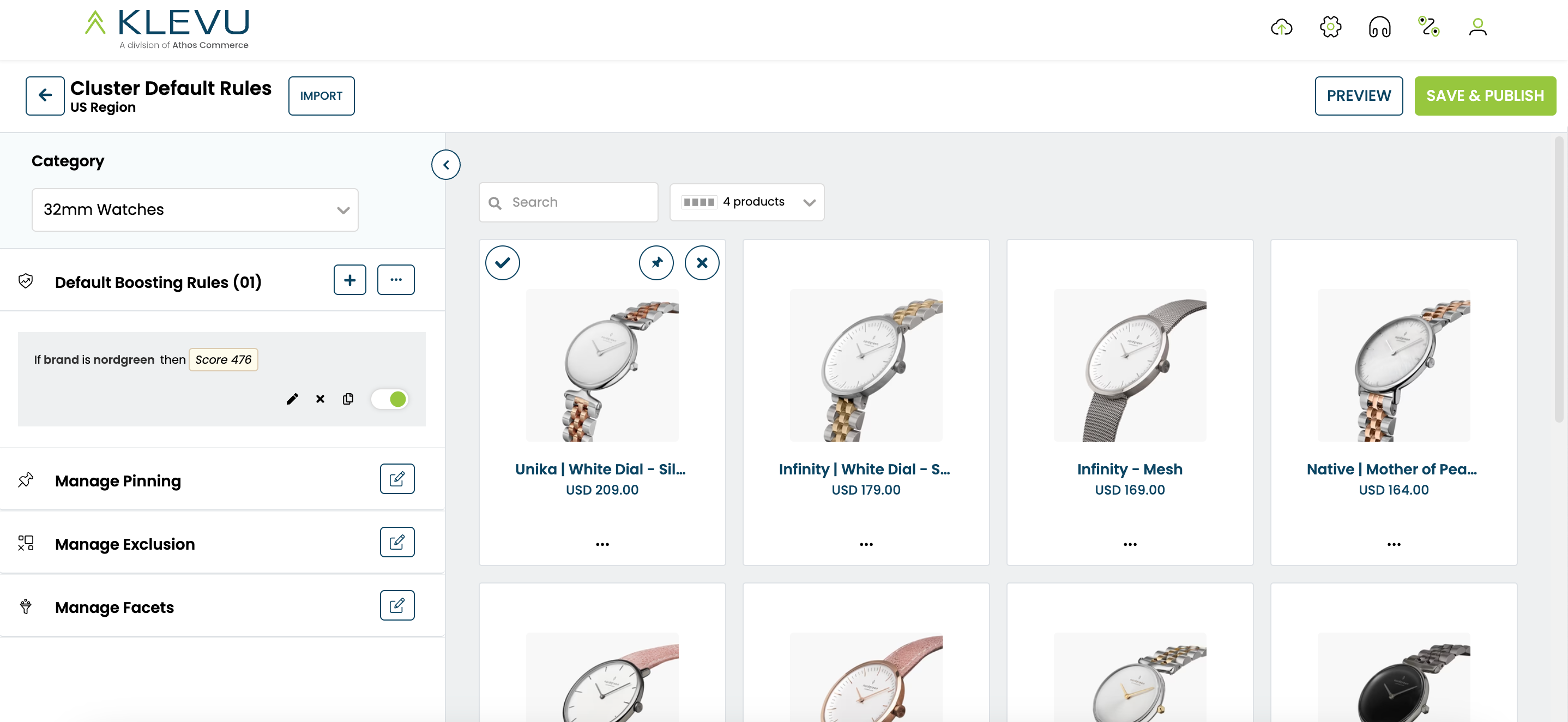The height and width of the screenshot is (722, 1568).
Task: Click the headset support icon
Action: (1379, 27)
